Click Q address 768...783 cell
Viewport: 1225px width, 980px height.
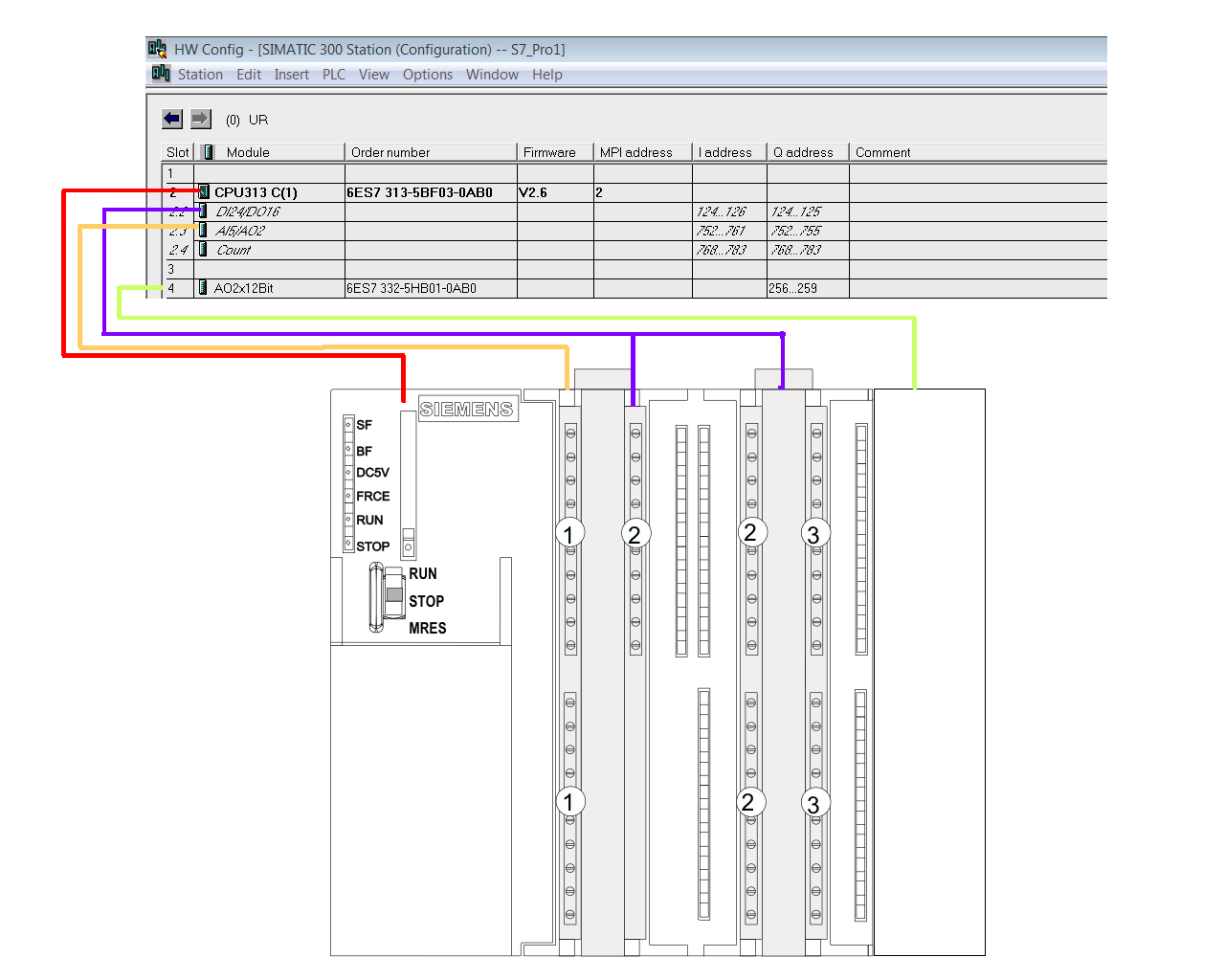(808, 250)
